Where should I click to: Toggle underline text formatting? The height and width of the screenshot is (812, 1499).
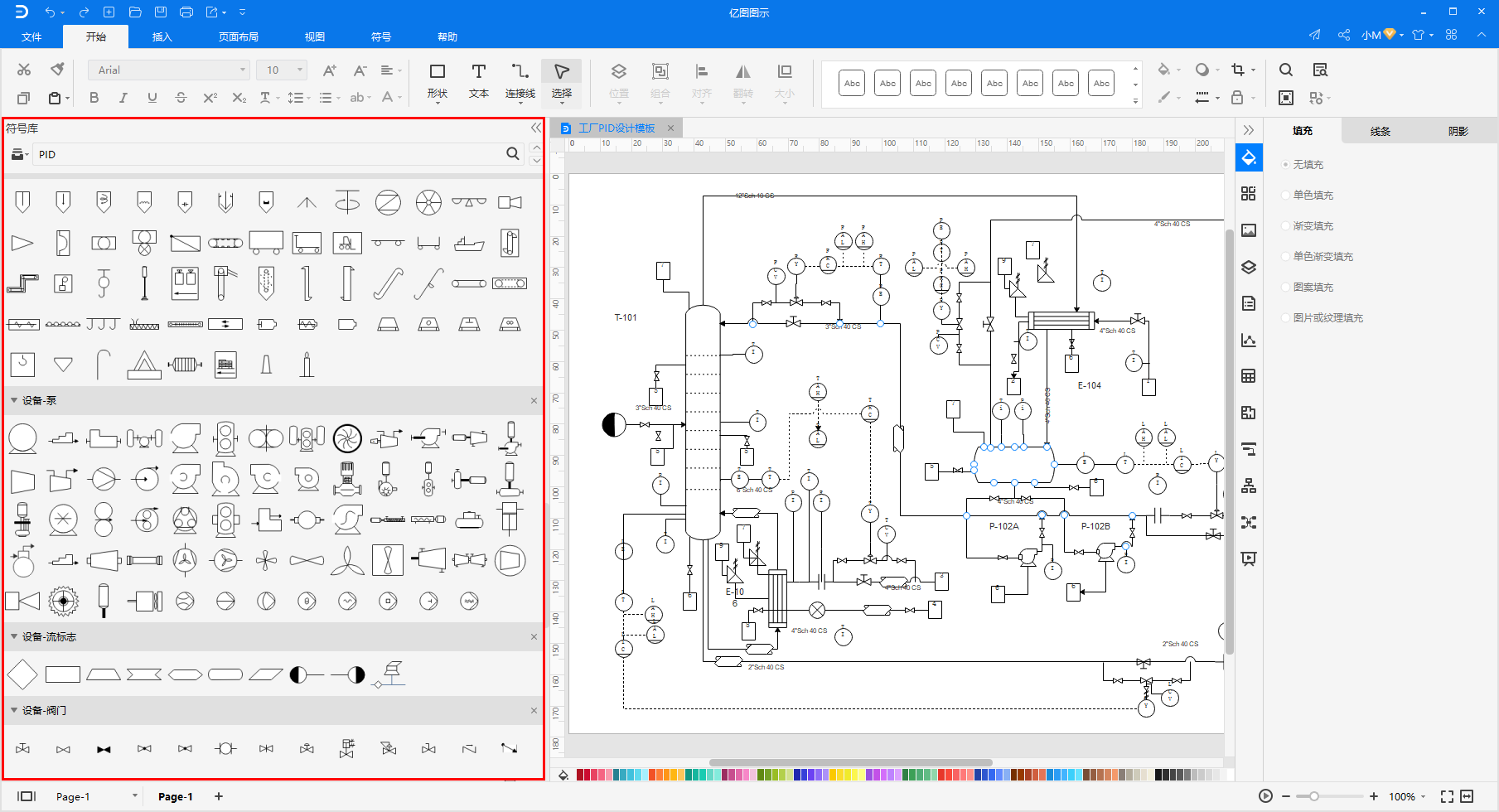pyautogui.click(x=152, y=98)
